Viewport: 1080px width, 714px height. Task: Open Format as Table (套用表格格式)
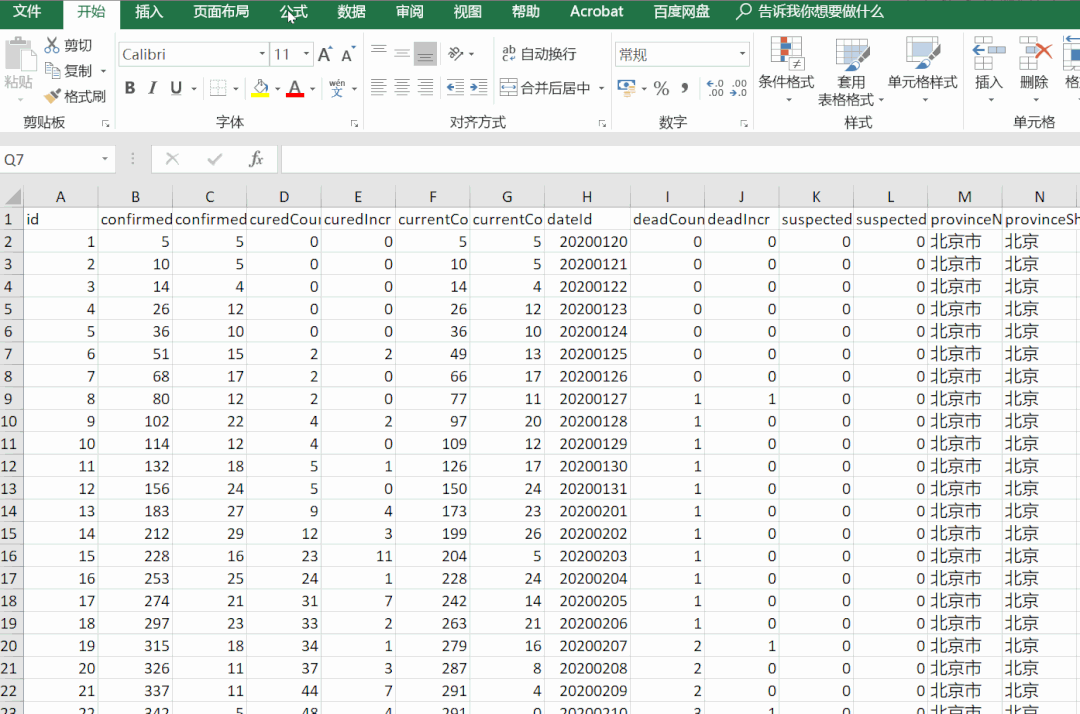[x=851, y=71]
